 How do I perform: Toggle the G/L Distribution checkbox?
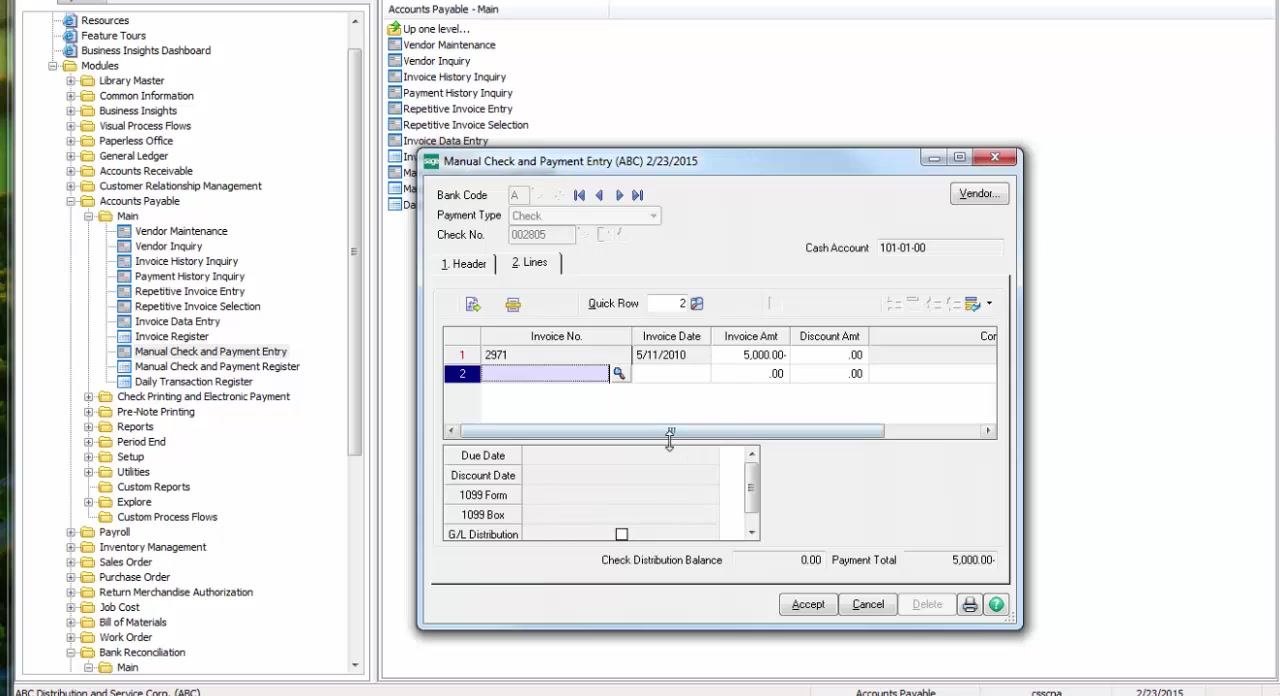click(x=621, y=534)
